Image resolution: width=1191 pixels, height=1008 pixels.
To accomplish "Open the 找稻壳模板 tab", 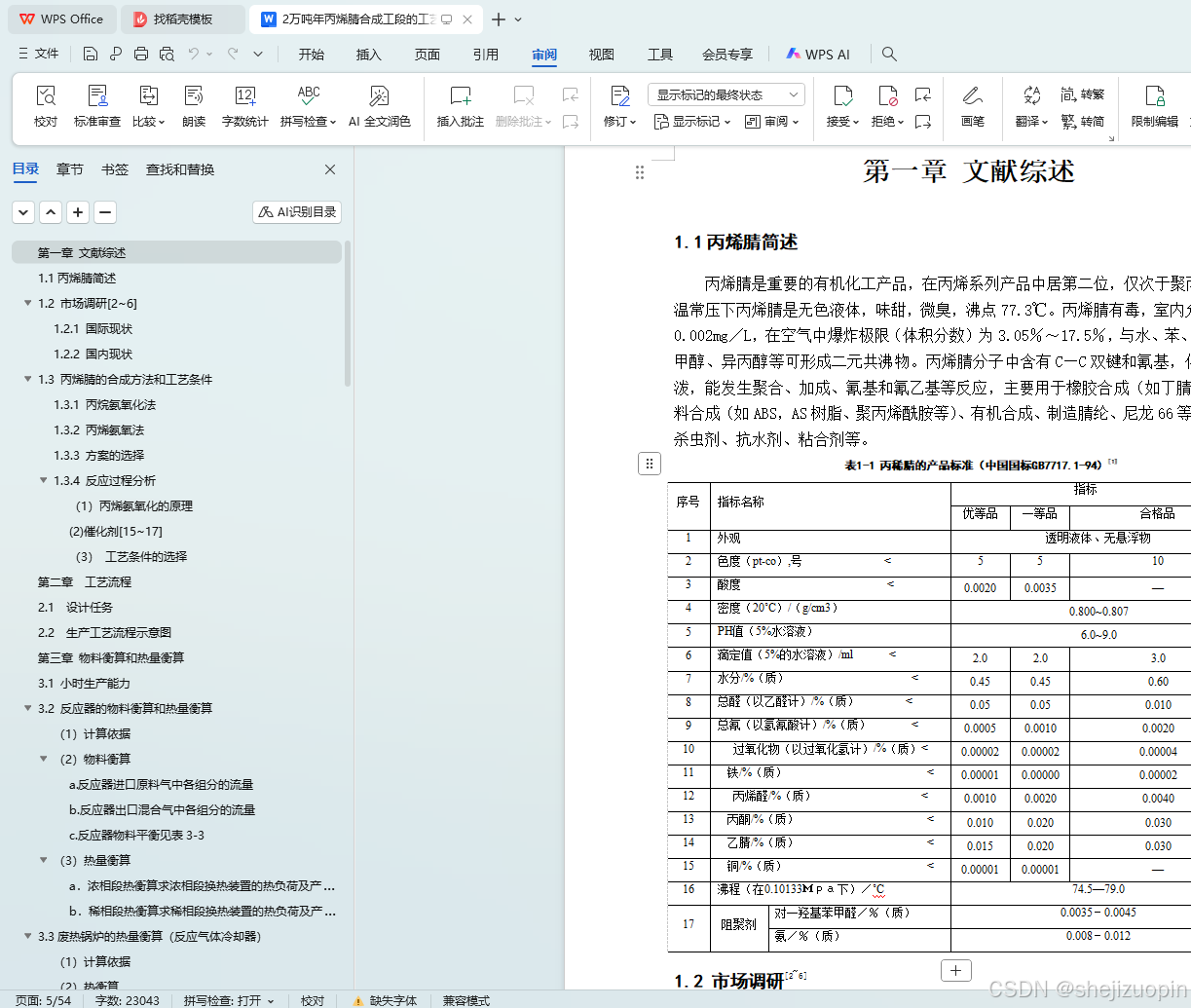I will (x=183, y=19).
